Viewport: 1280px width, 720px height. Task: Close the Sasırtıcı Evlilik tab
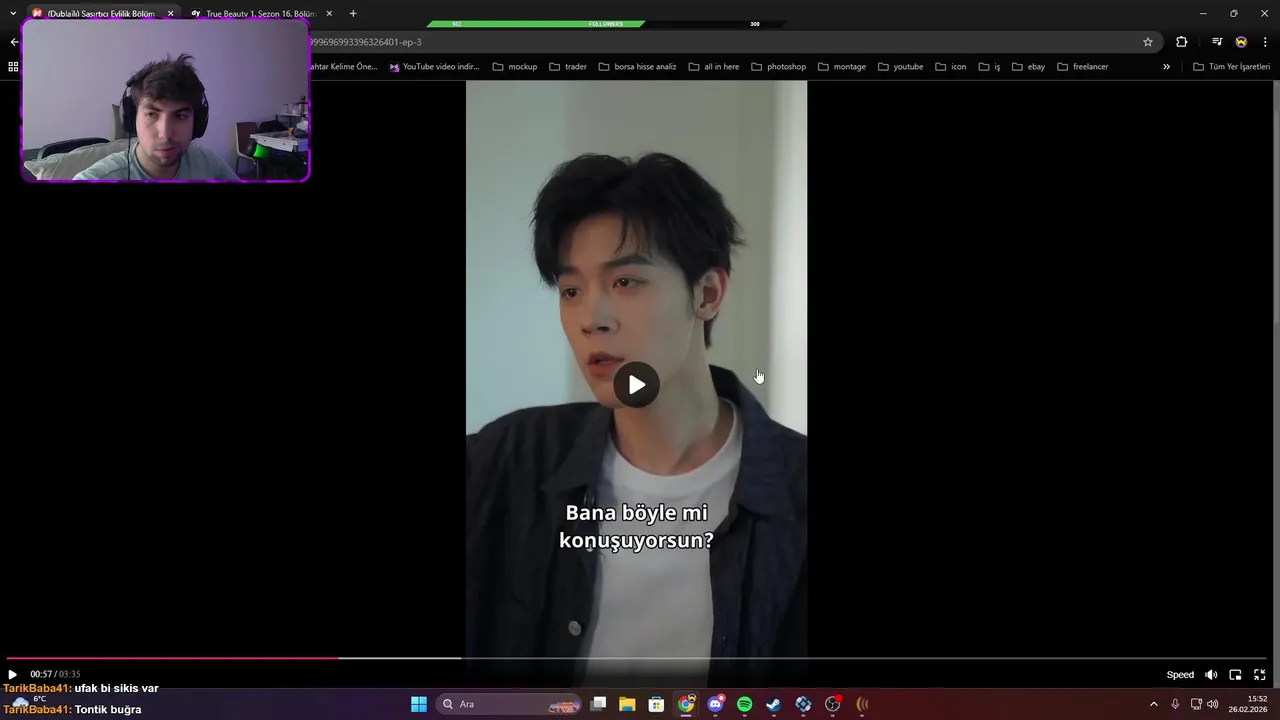(x=170, y=14)
